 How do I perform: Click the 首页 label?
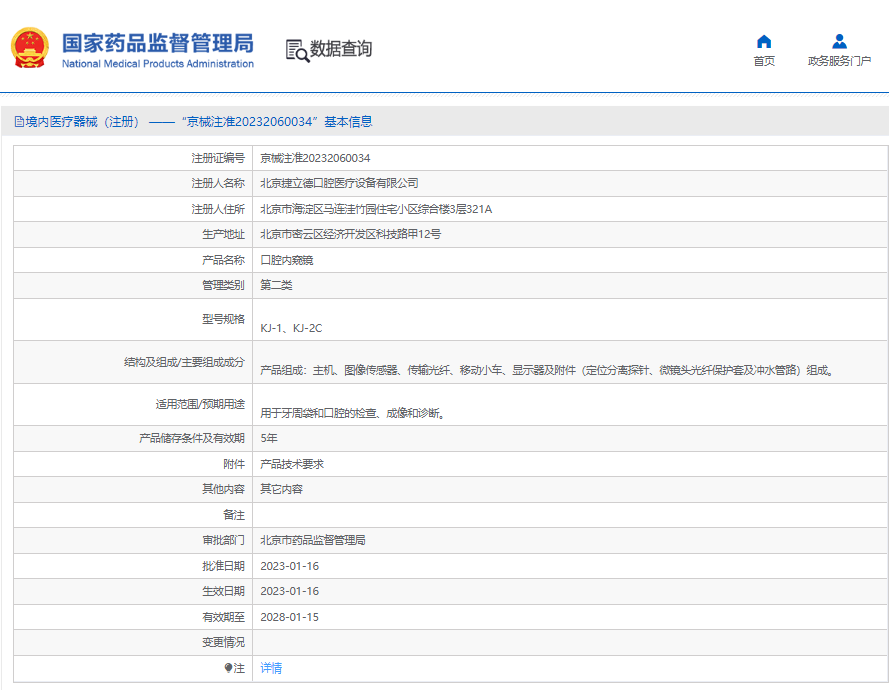764,61
